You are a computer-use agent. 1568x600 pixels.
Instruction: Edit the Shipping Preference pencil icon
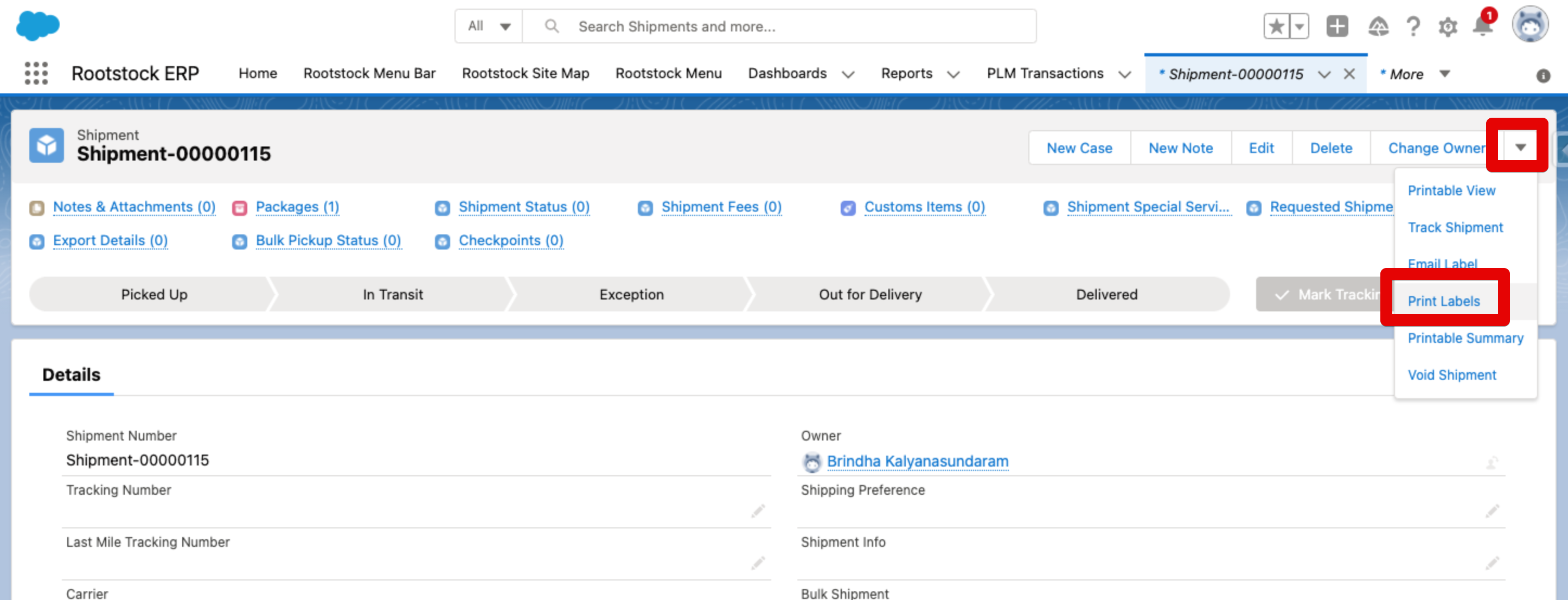(x=1492, y=511)
